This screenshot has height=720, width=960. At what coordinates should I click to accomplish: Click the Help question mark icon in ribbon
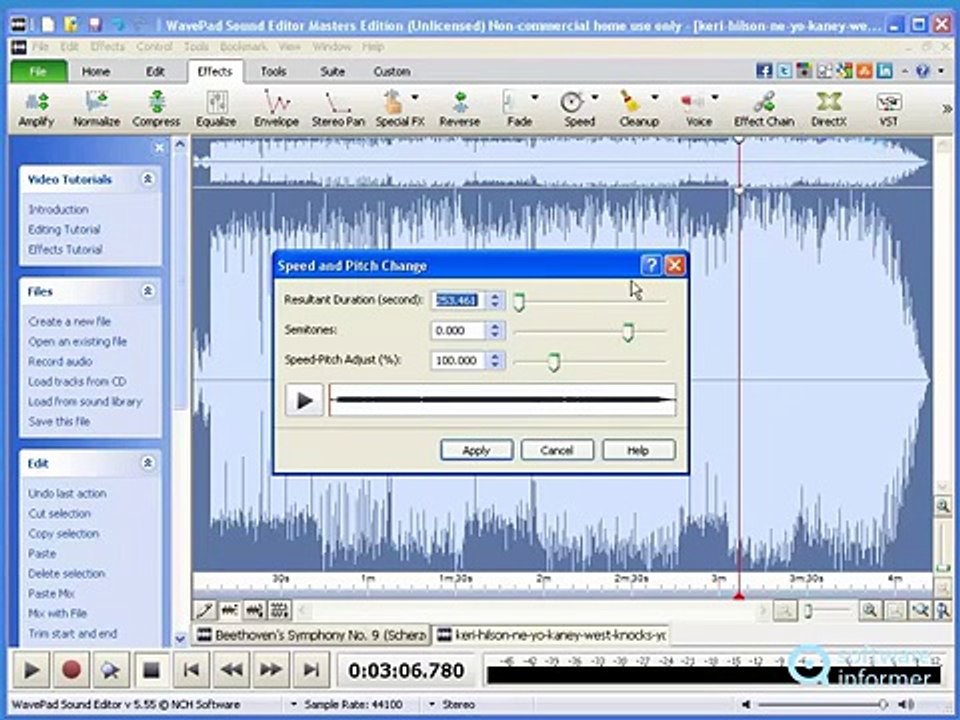click(923, 71)
